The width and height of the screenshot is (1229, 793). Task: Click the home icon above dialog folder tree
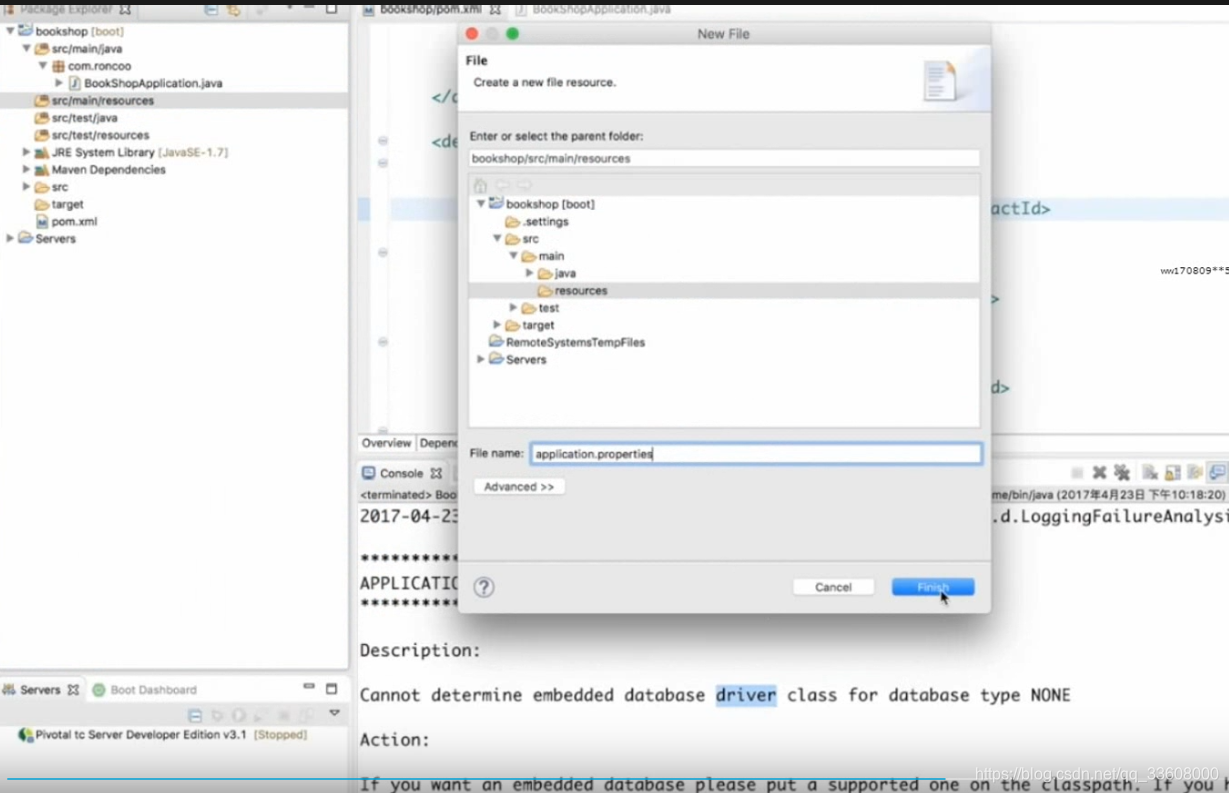click(480, 186)
